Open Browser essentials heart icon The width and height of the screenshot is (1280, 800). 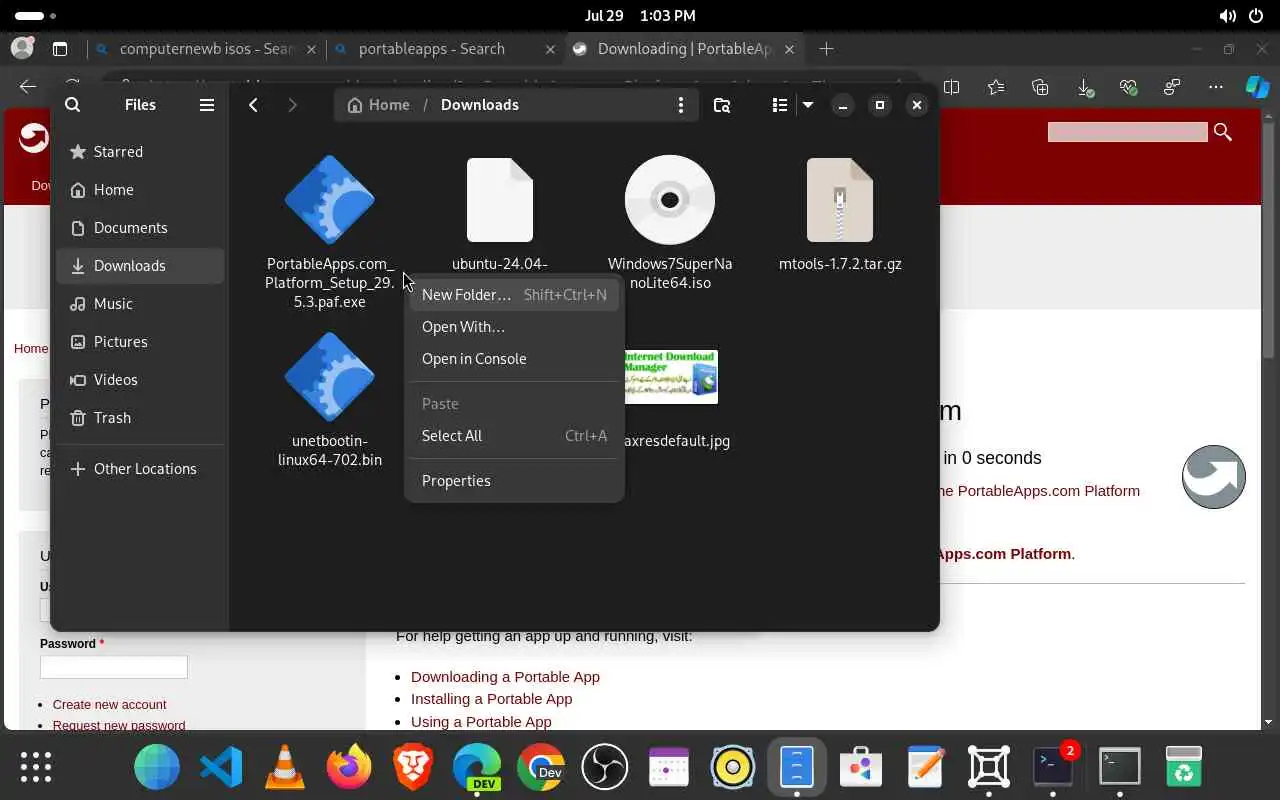coord(1129,87)
